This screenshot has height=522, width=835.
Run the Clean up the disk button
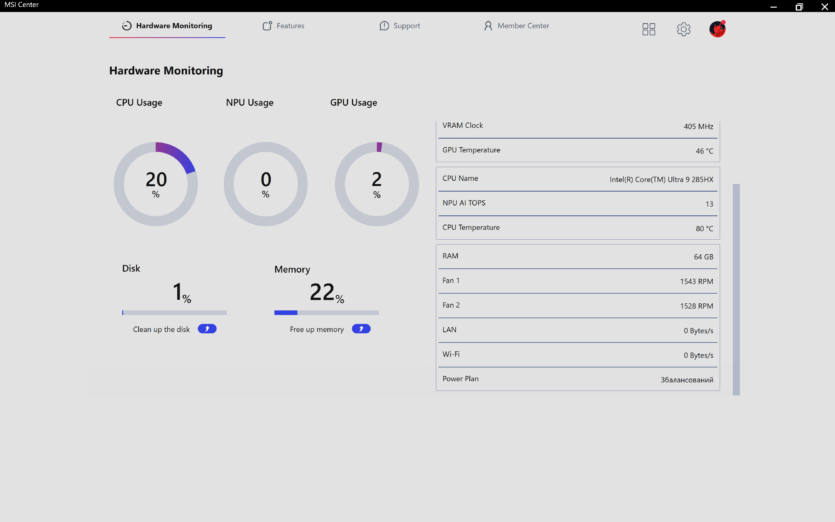(x=207, y=329)
